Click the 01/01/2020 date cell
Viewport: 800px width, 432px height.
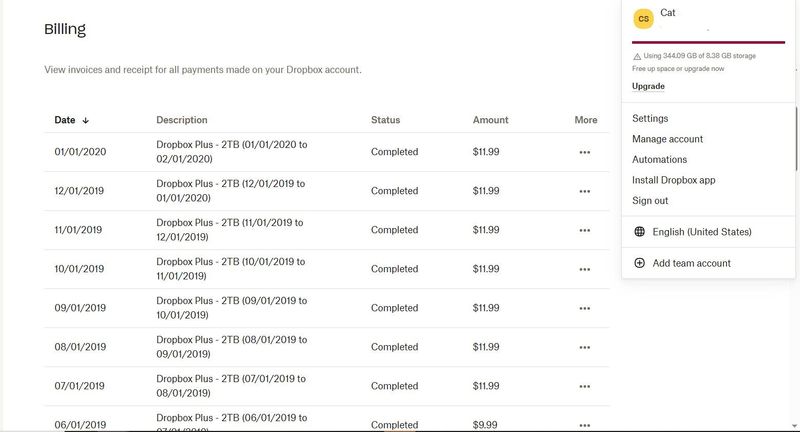(x=80, y=151)
